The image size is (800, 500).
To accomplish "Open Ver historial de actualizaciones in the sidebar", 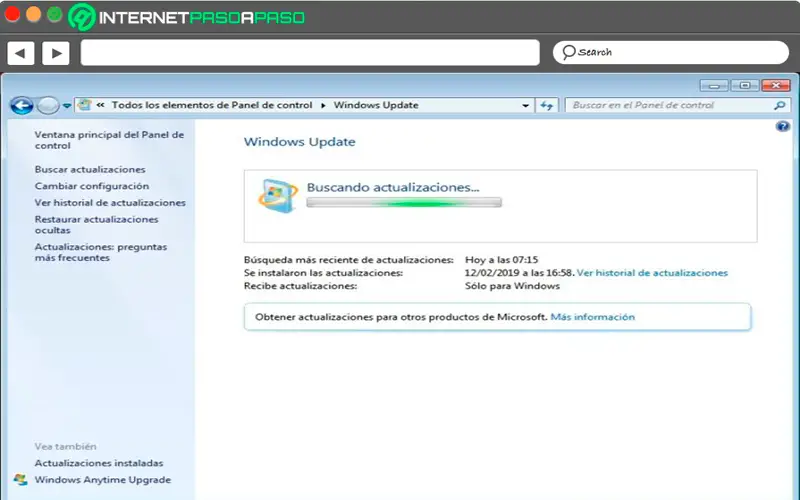I will 110,203.
